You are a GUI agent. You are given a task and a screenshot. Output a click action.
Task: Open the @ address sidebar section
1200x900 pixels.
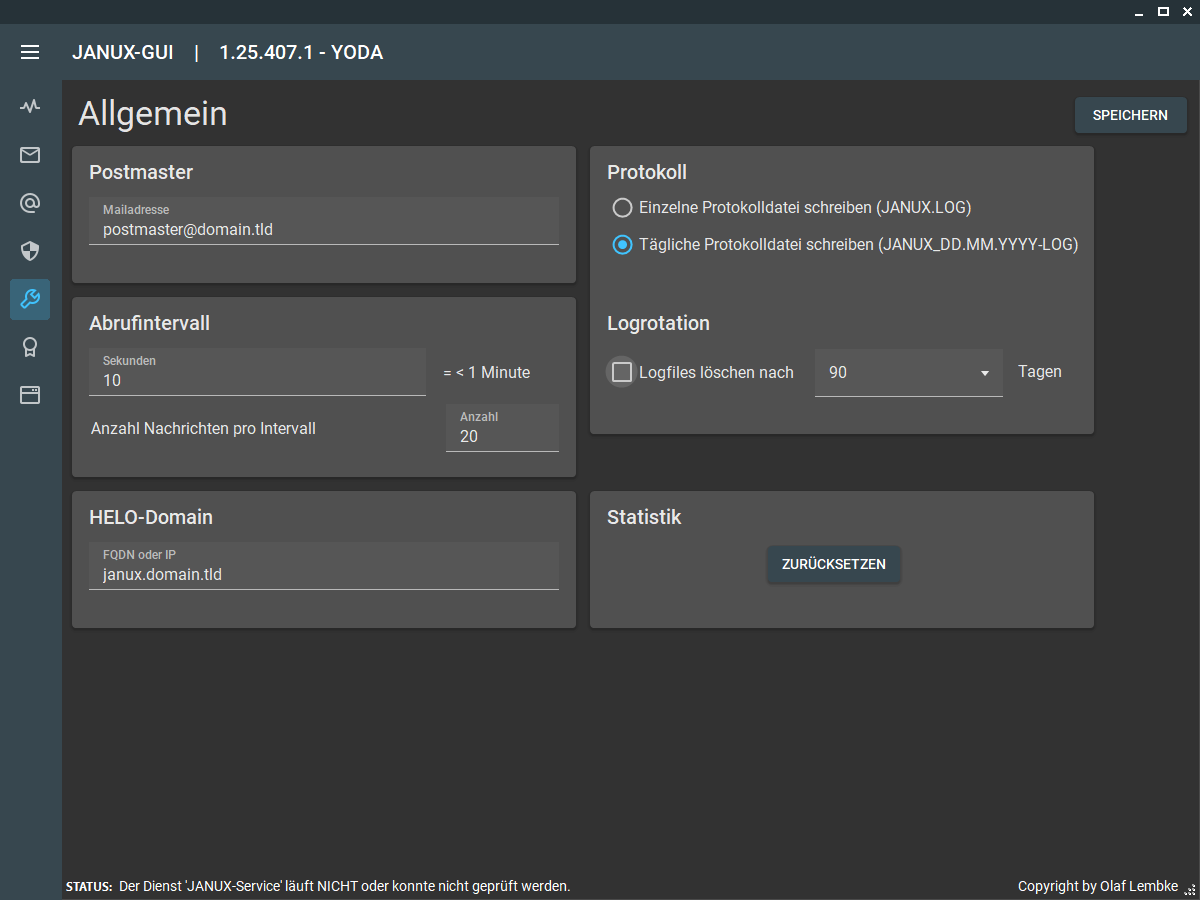point(30,204)
